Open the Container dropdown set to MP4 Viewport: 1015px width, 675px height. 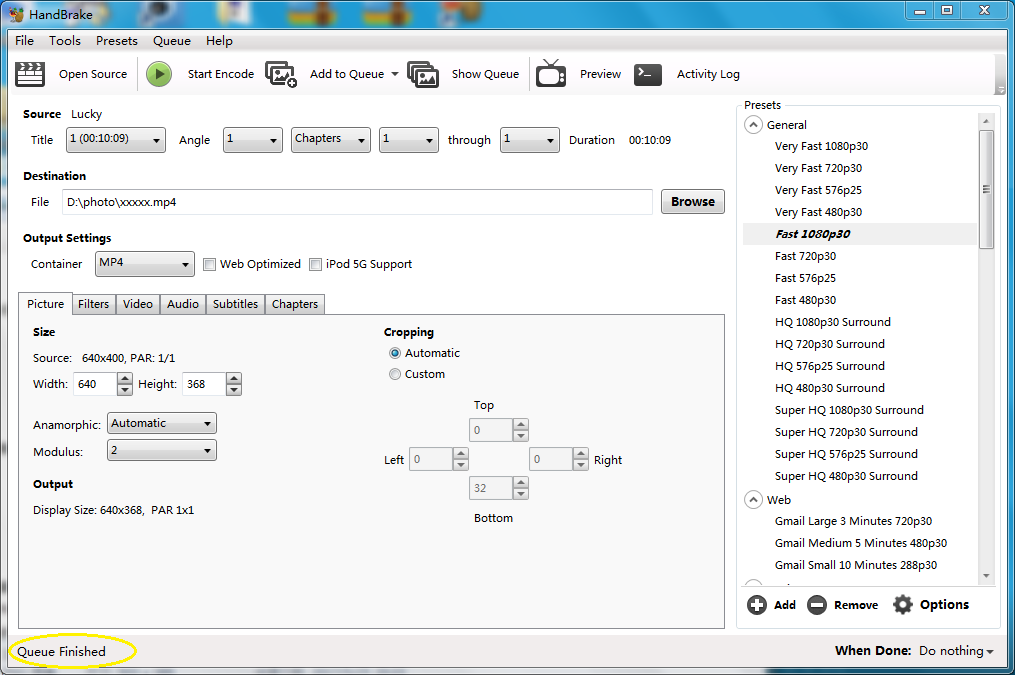pos(144,263)
